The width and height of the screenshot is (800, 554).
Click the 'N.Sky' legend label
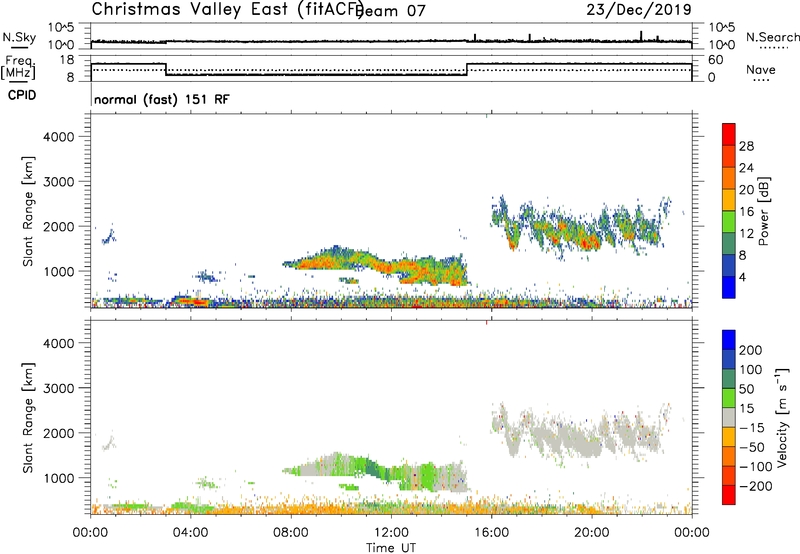point(19,37)
